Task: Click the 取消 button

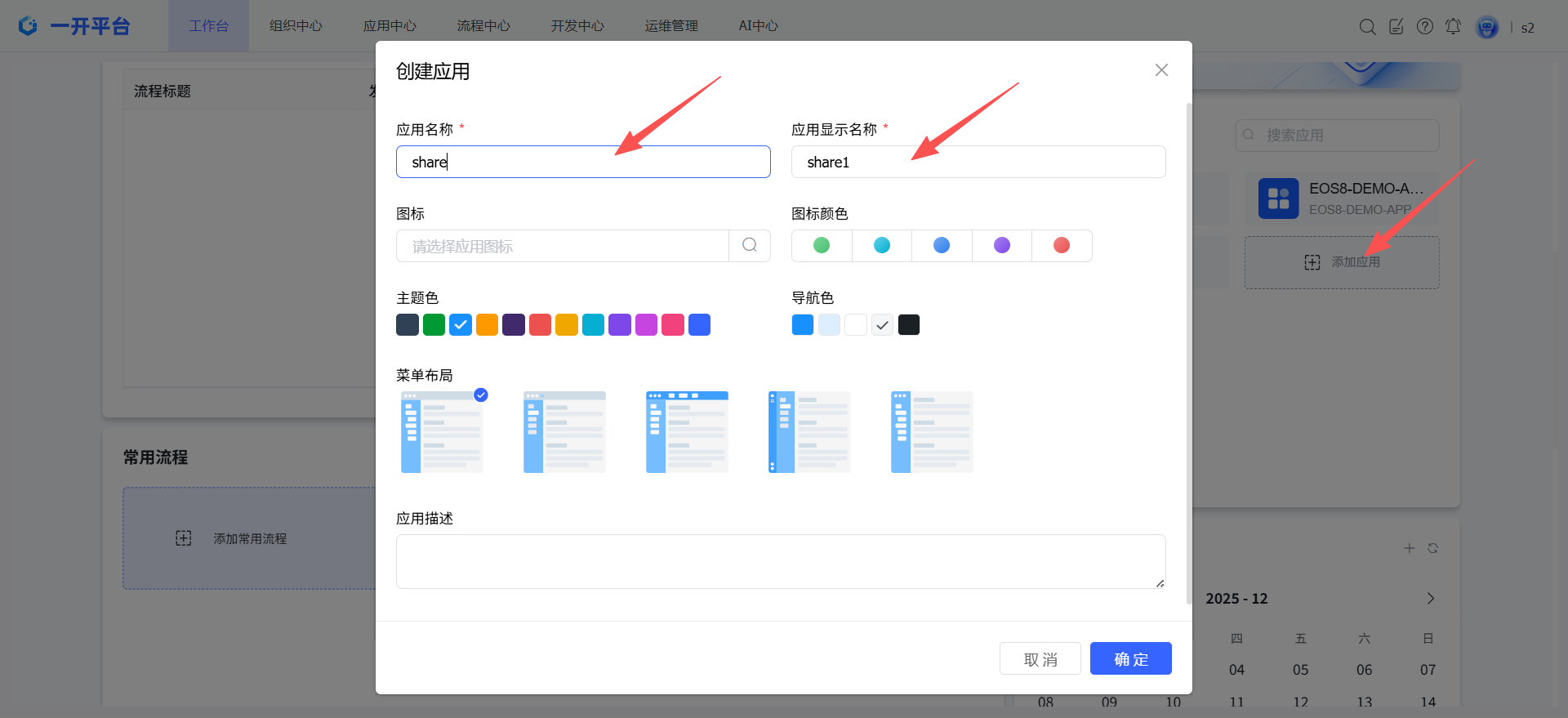Action: [x=1040, y=658]
